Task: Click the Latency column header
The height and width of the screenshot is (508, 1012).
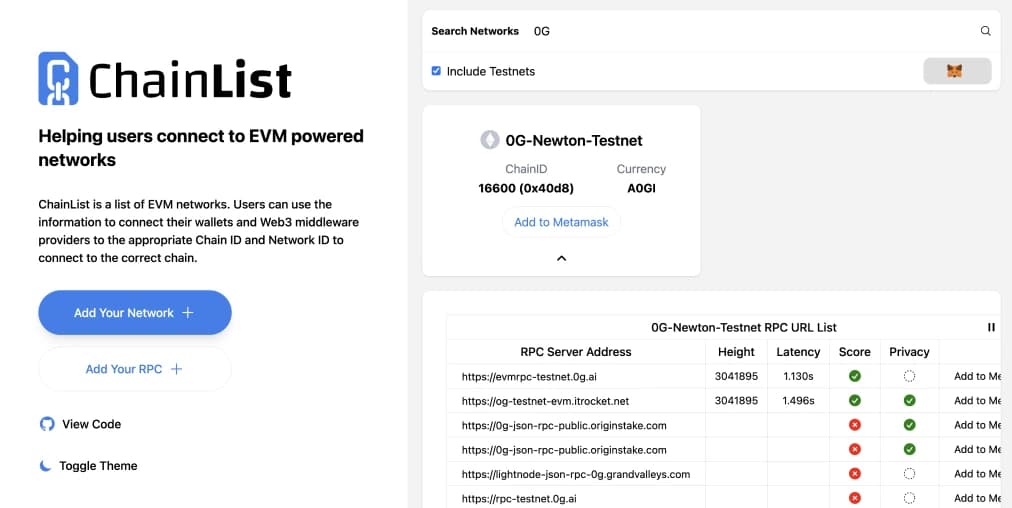Action: (798, 352)
